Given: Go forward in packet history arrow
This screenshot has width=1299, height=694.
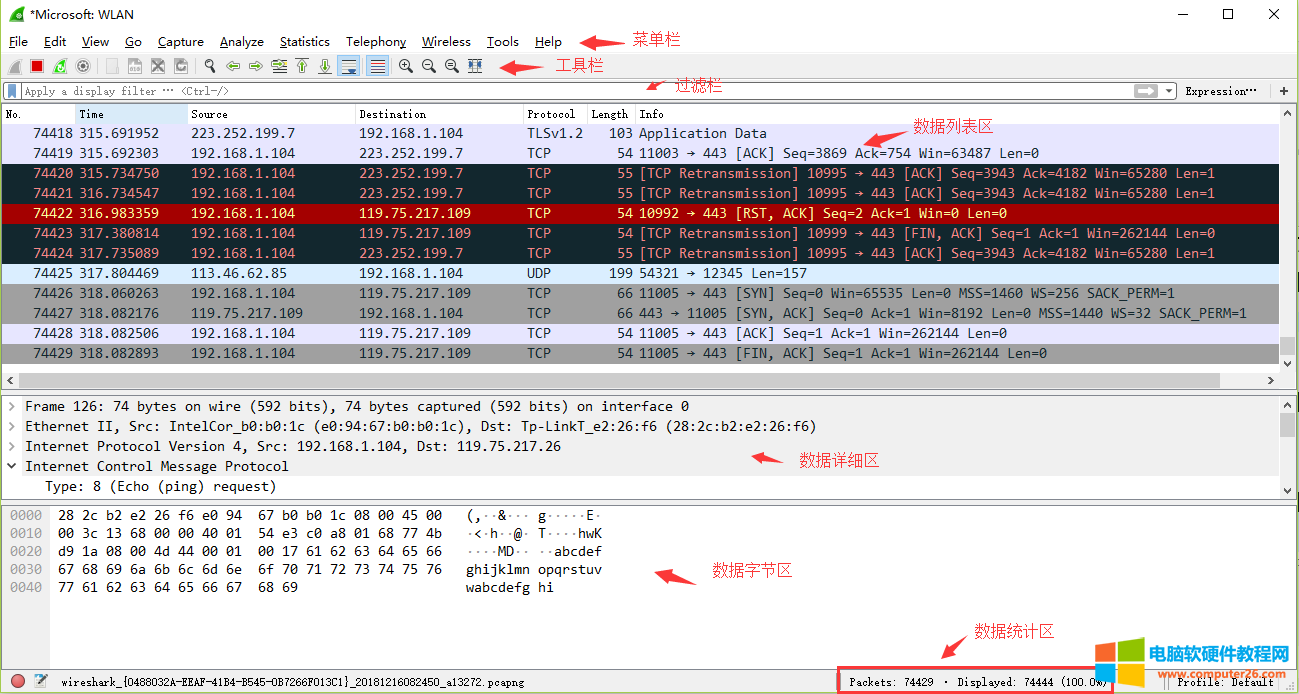Looking at the screenshot, I should 256,66.
